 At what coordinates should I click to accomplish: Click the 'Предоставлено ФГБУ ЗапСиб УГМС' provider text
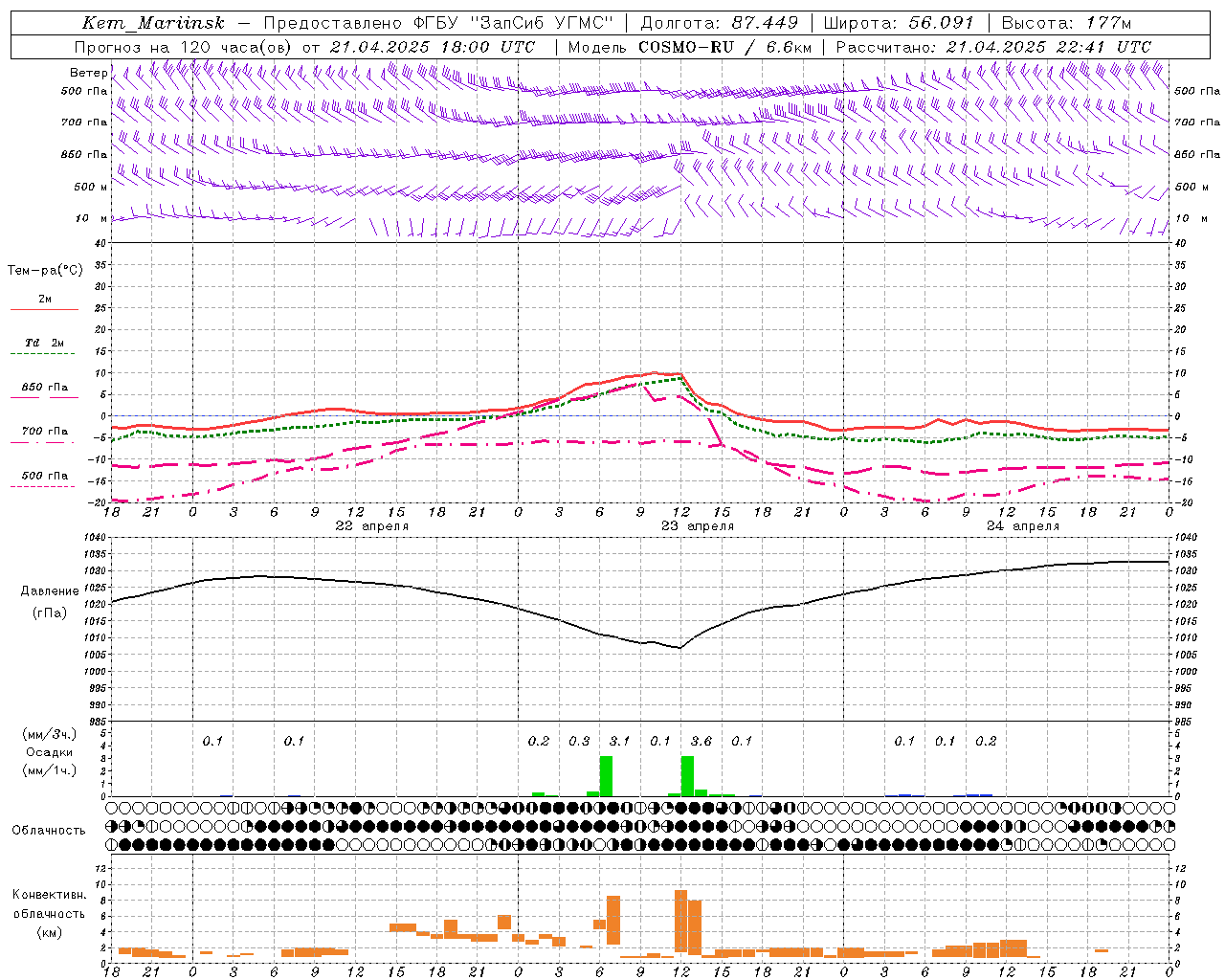437,23
